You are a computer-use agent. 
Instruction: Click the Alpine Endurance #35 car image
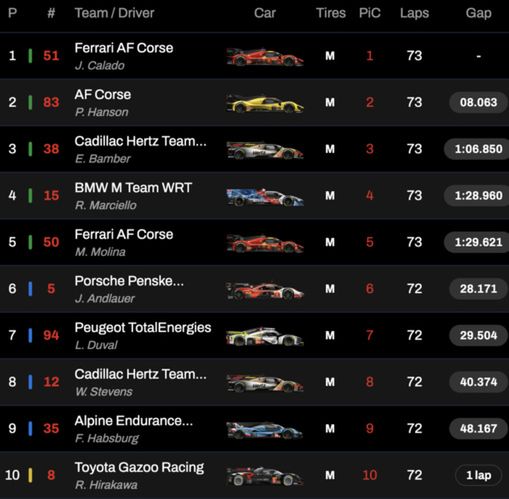pos(265,430)
